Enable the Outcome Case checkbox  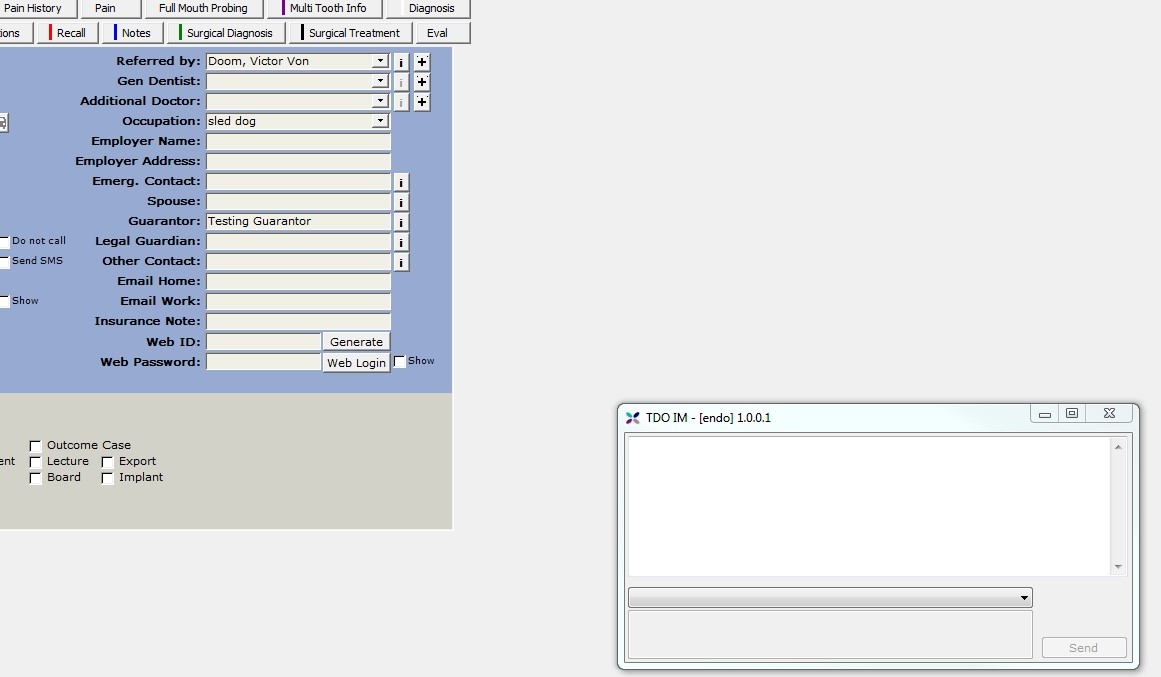(x=36, y=446)
